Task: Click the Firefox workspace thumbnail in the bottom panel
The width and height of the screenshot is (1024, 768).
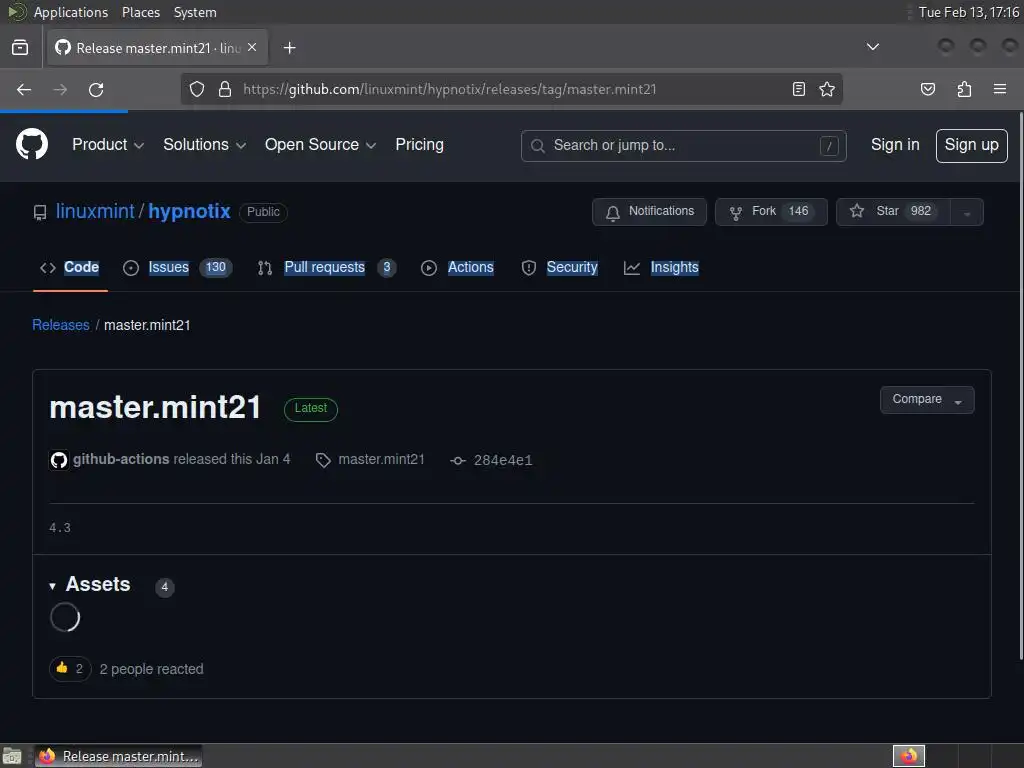Action: pyautogui.click(x=908, y=756)
